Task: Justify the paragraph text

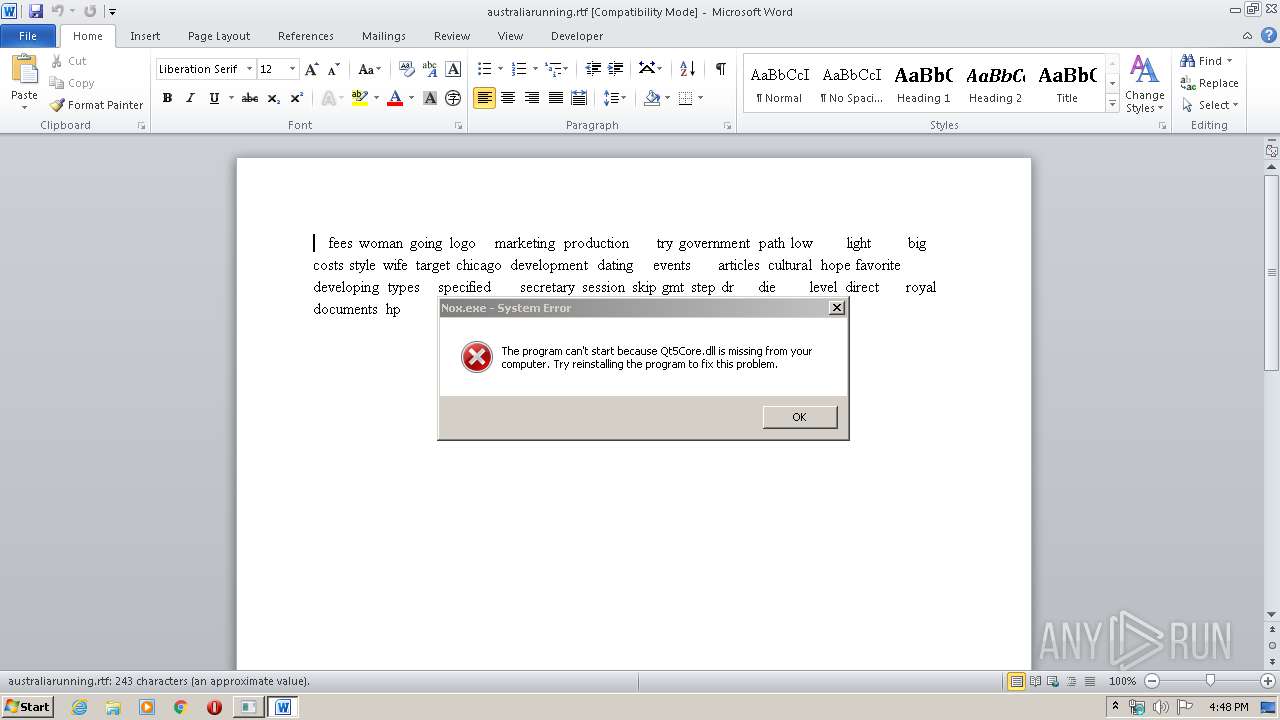Action: coord(555,98)
